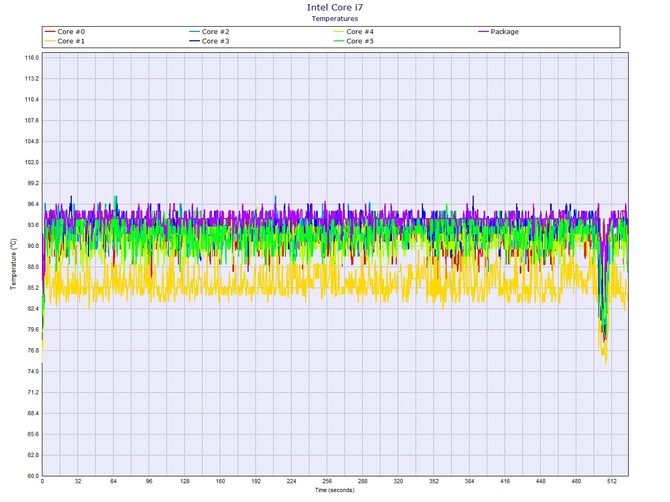This screenshot has height=502, width=670.
Task: Click the Core #5 legend entry
Action: coord(354,41)
